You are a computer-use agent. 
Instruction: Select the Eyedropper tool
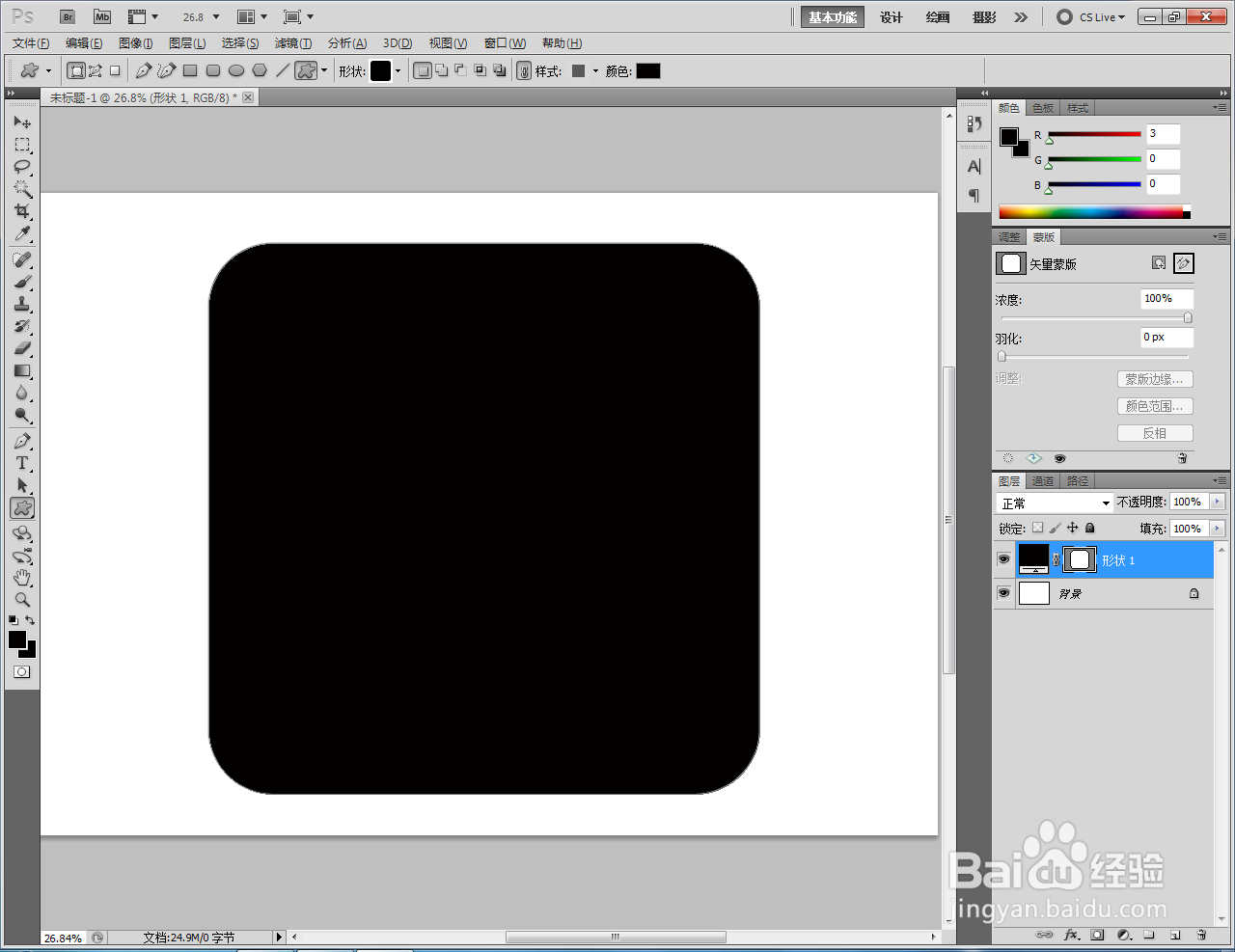pos(22,233)
